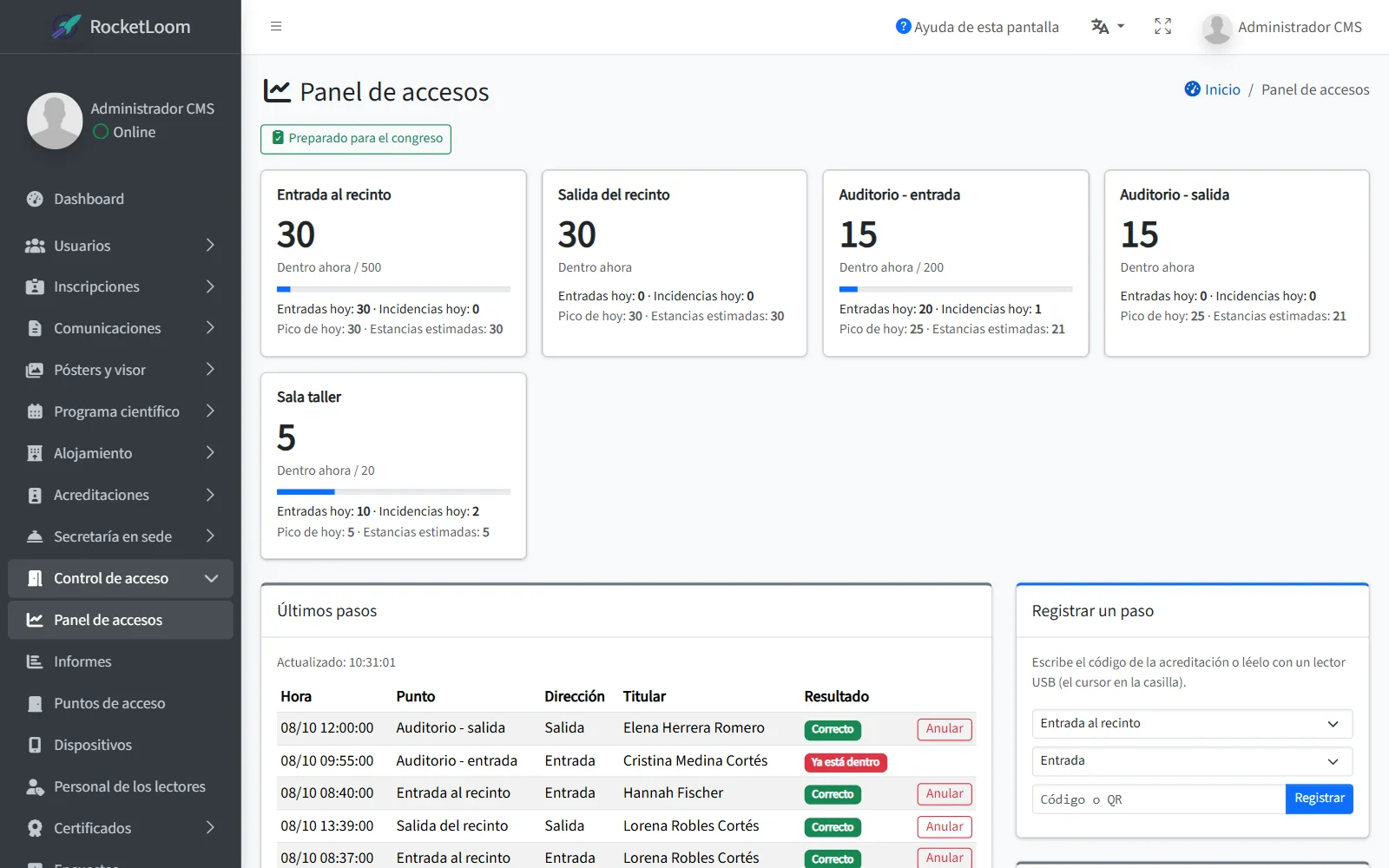The image size is (1389, 868).
Task: Expand the Usuarios submenu chevron
Action: (210, 246)
